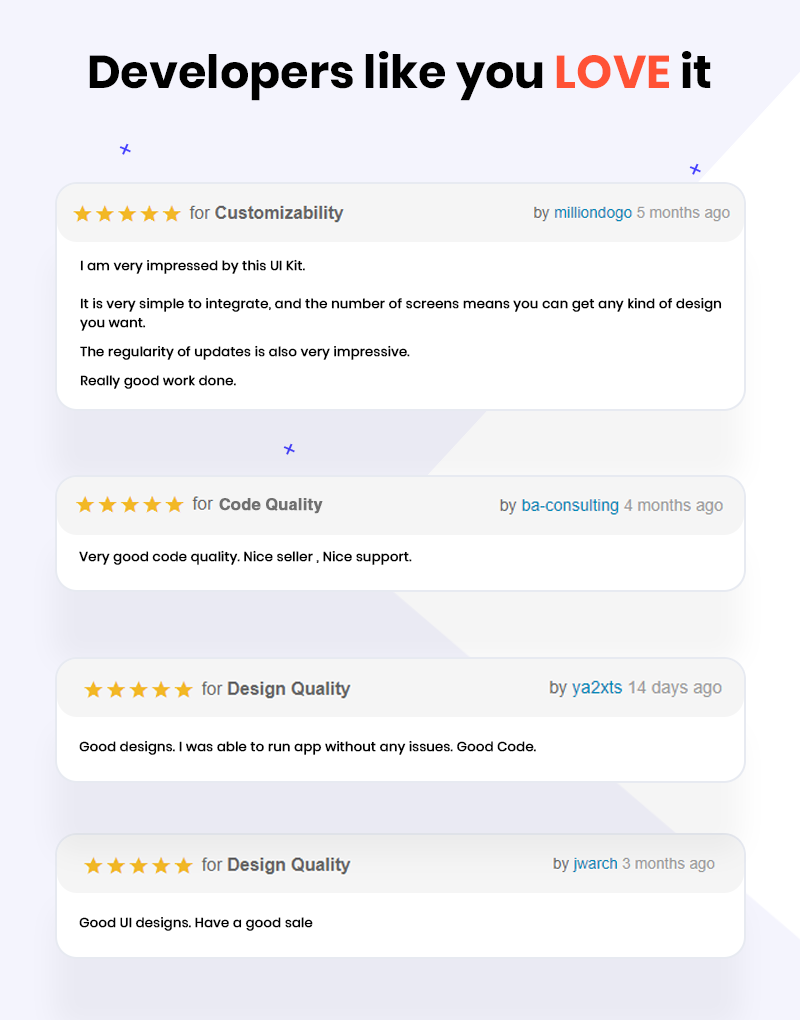Click the Code Quality rating label
Screen dimensions: 800x1020
(x=271, y=504)
